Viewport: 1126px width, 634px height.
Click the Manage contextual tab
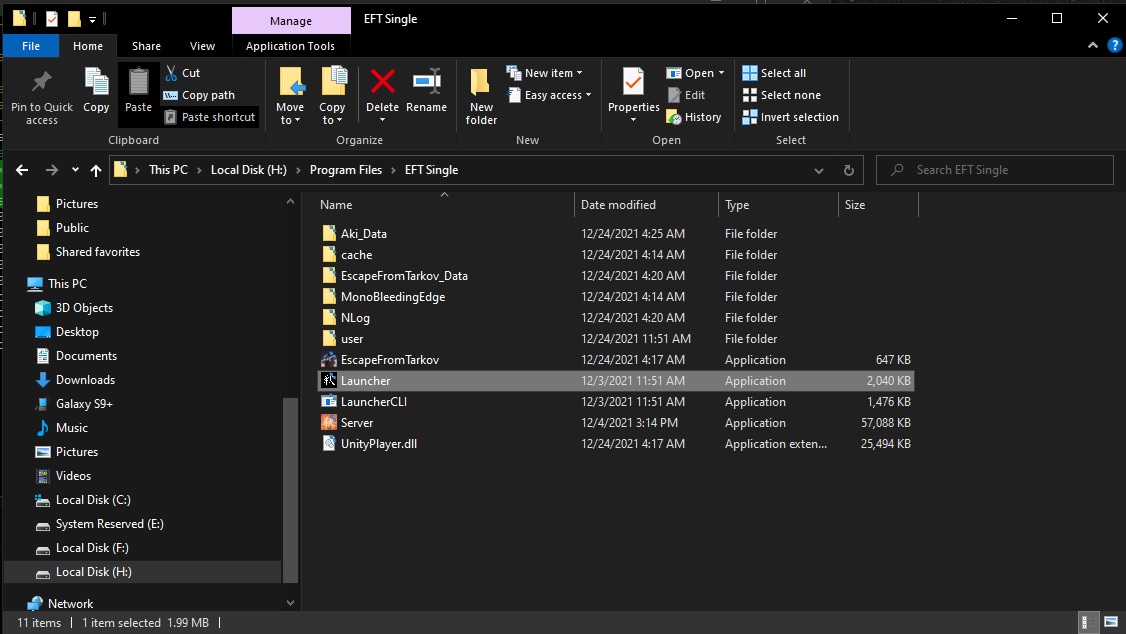coord(291,21)
